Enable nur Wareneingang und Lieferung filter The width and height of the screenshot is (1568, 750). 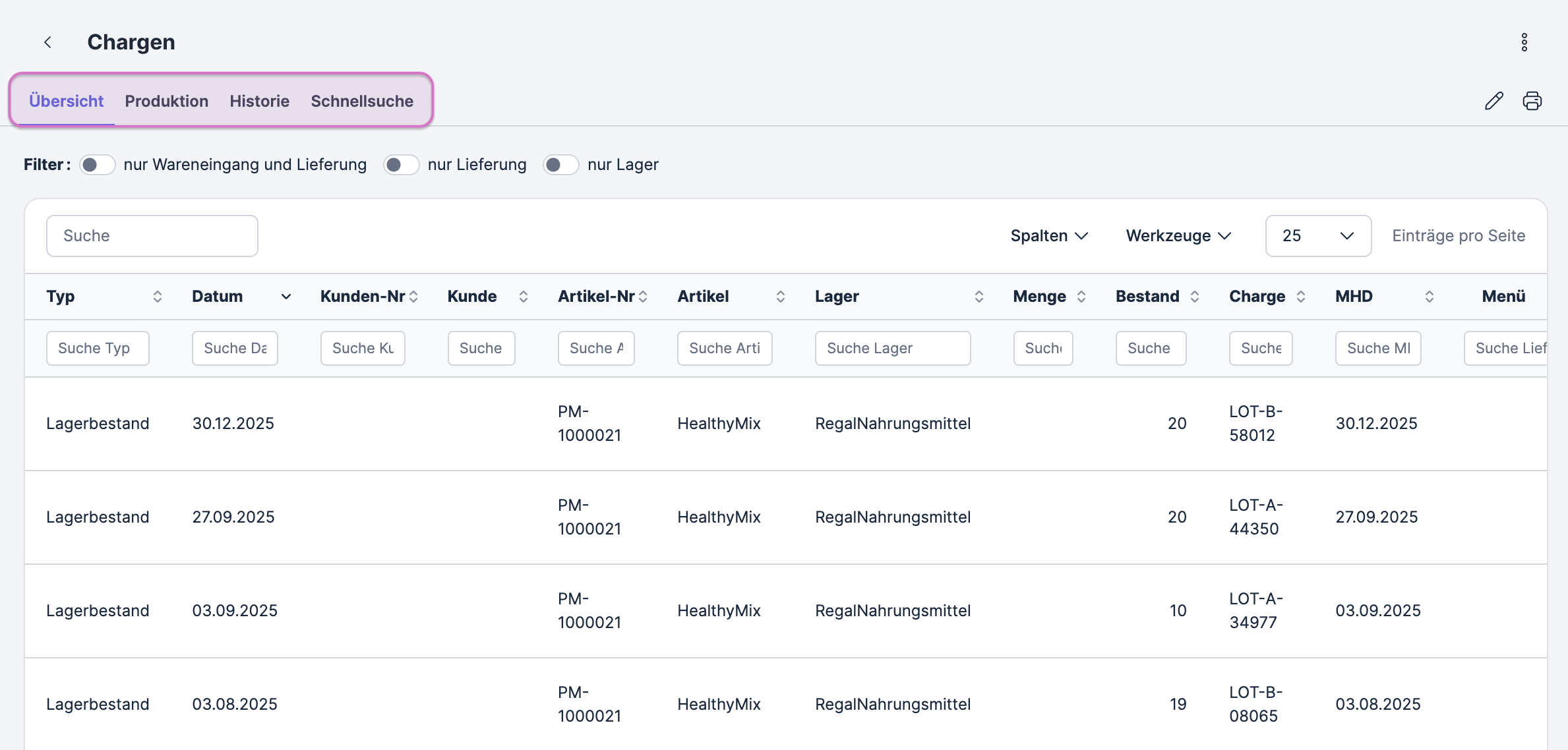tap(98, 165)
